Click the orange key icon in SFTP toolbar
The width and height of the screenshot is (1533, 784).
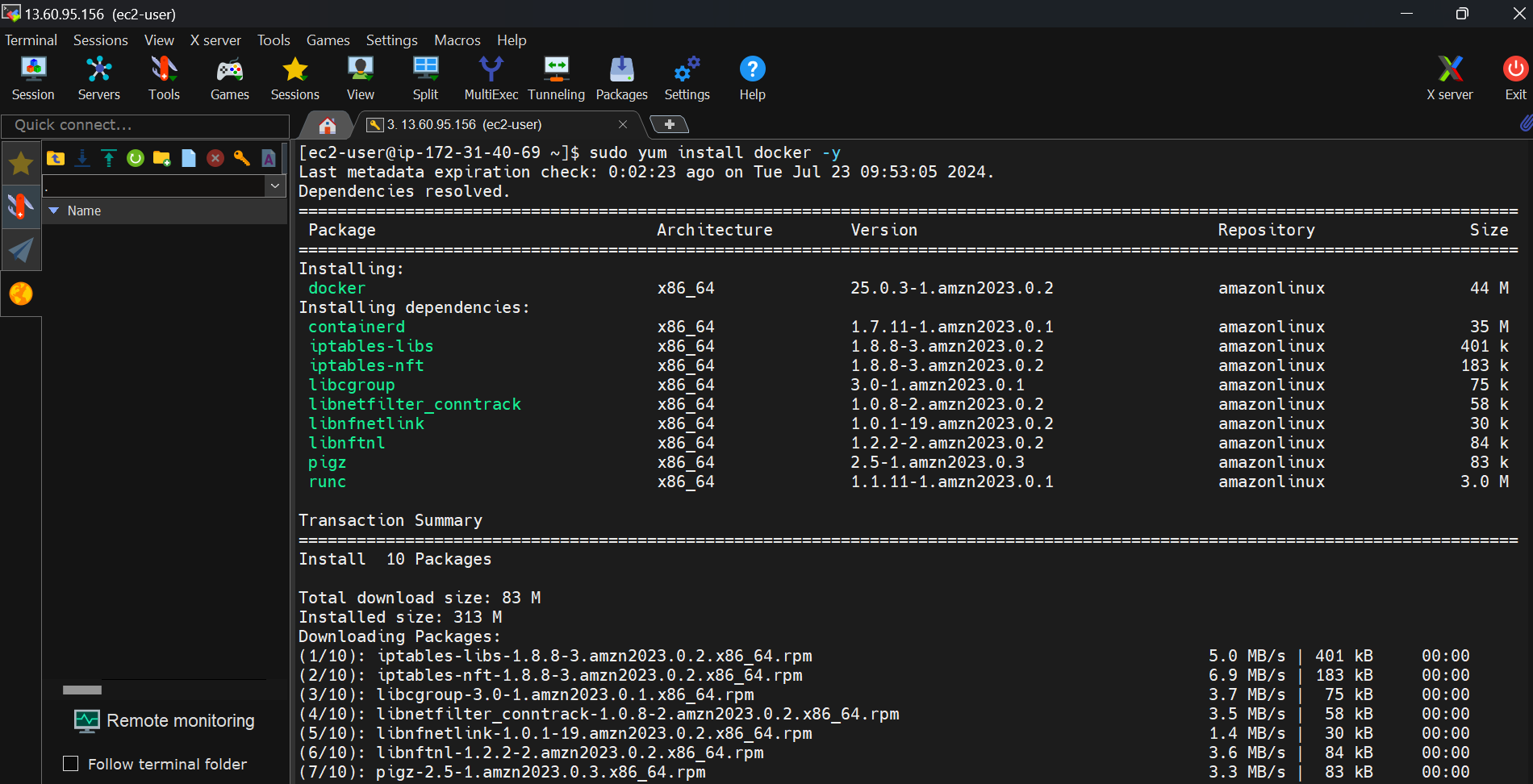(242, 158)
